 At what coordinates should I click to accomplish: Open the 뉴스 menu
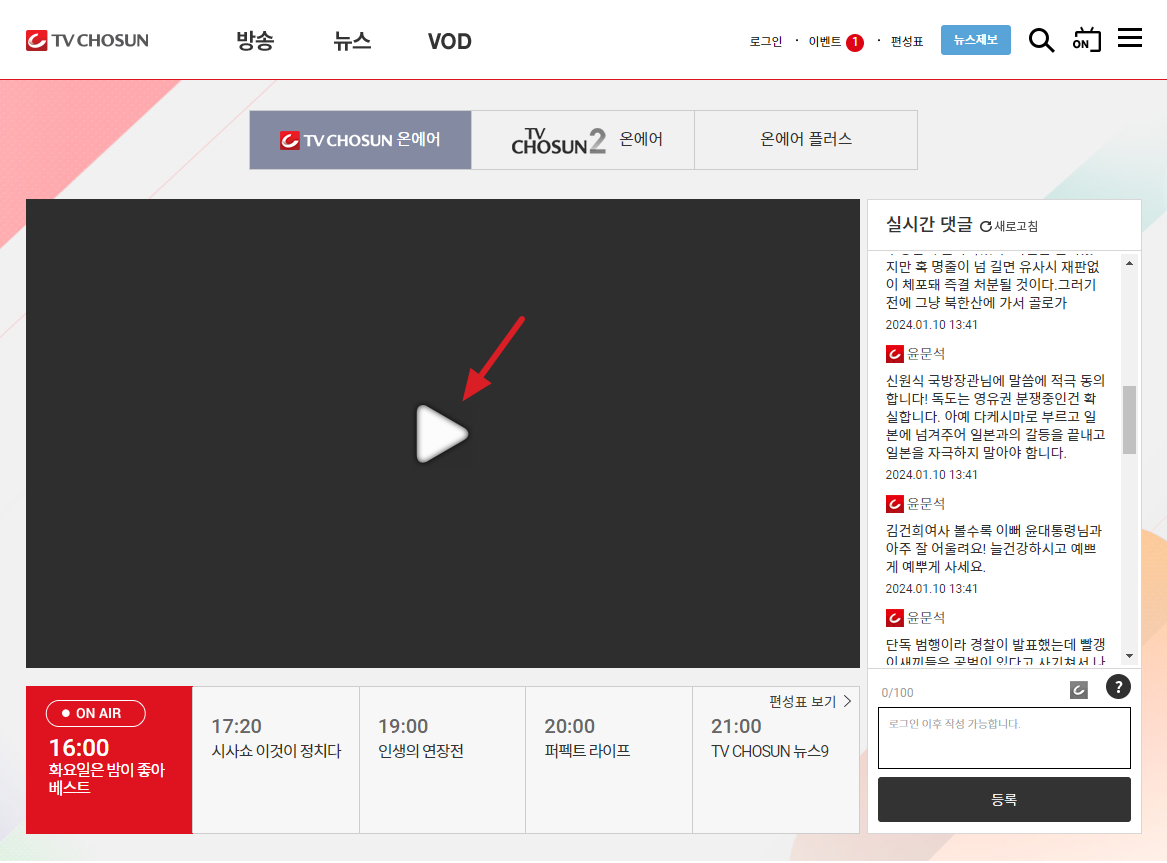point(352,40)
